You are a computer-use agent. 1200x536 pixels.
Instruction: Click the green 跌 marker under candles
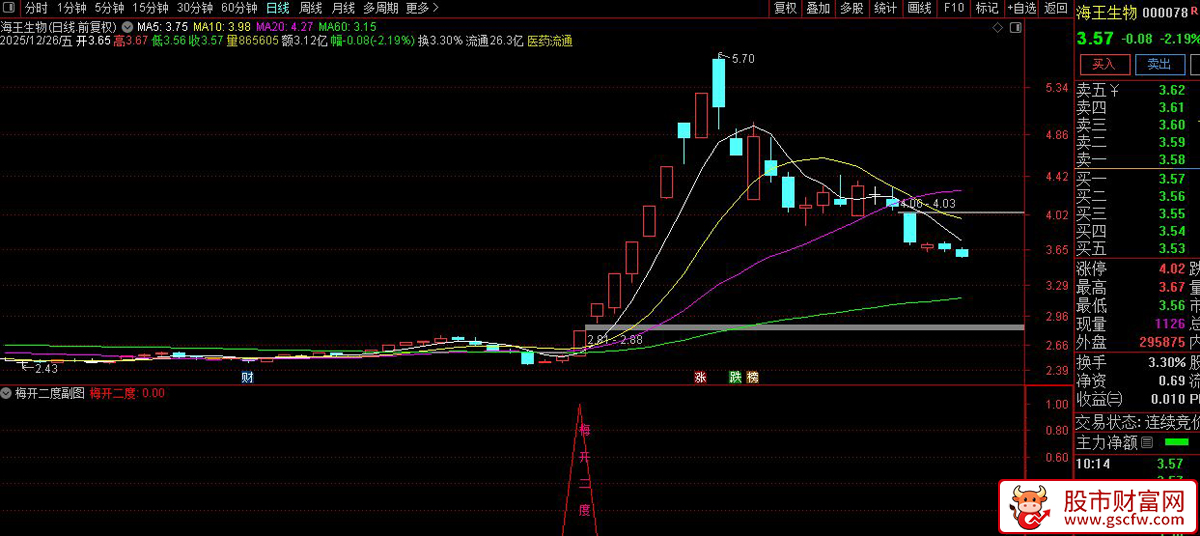(x=736, y=378)
